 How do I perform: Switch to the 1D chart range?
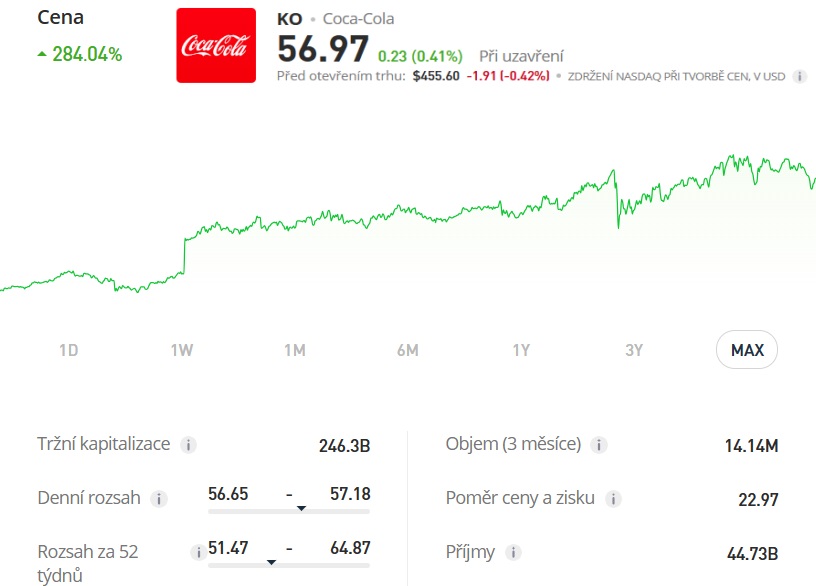(x=68, y=349)
